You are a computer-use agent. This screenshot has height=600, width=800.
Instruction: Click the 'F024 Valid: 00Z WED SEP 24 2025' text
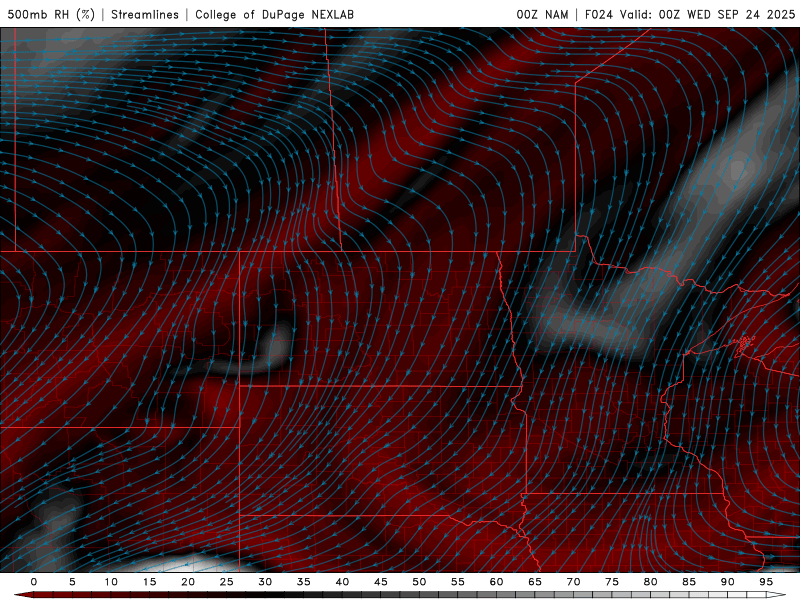pyautogui.click(x=690, y=14)
